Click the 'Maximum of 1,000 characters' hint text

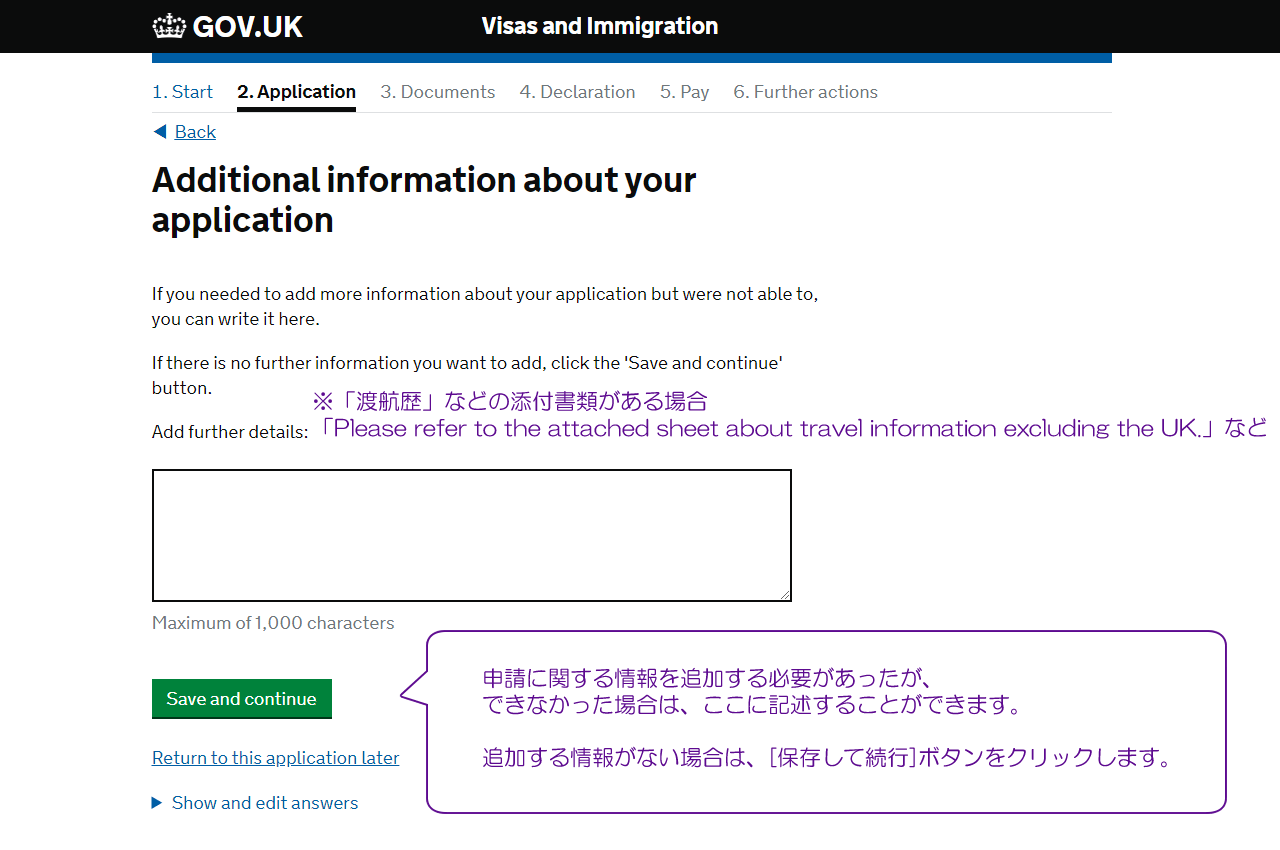(273, 623)
